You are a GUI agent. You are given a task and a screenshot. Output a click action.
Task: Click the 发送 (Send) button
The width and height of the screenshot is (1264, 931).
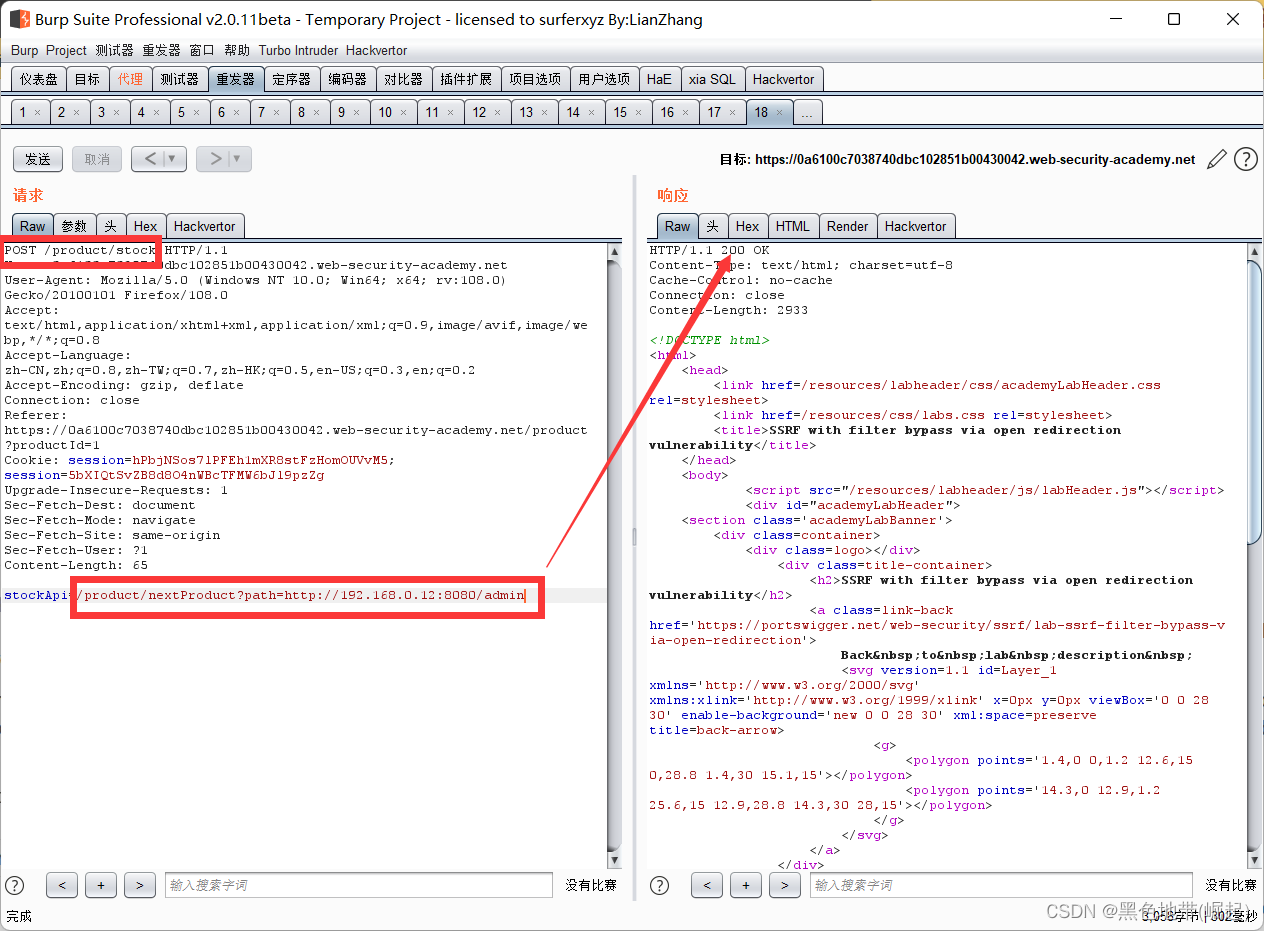(38, 159)
